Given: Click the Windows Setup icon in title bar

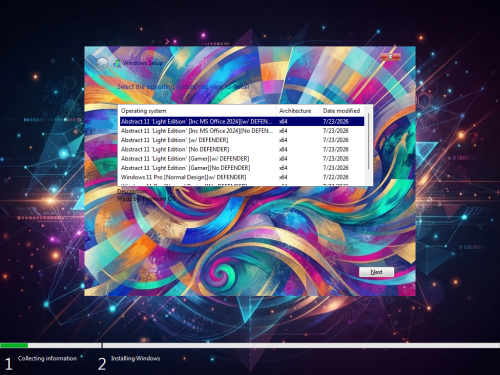Looking at the screenshot, I should pos(117,63).
